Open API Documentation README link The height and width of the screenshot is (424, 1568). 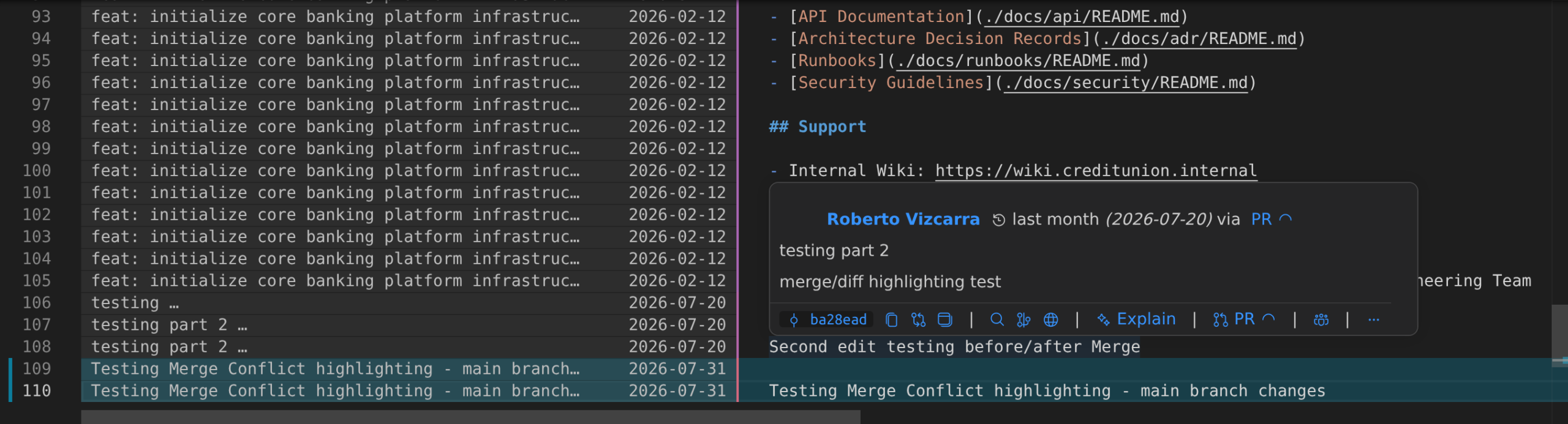tap(1082, 17)
